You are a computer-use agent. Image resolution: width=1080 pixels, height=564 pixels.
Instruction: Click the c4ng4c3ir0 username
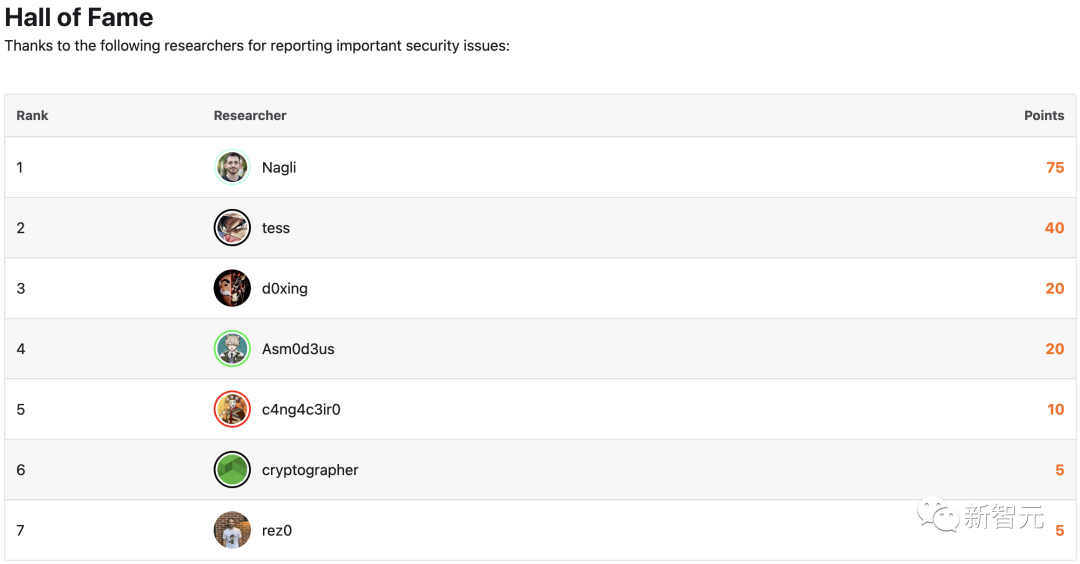click(301, 409)
